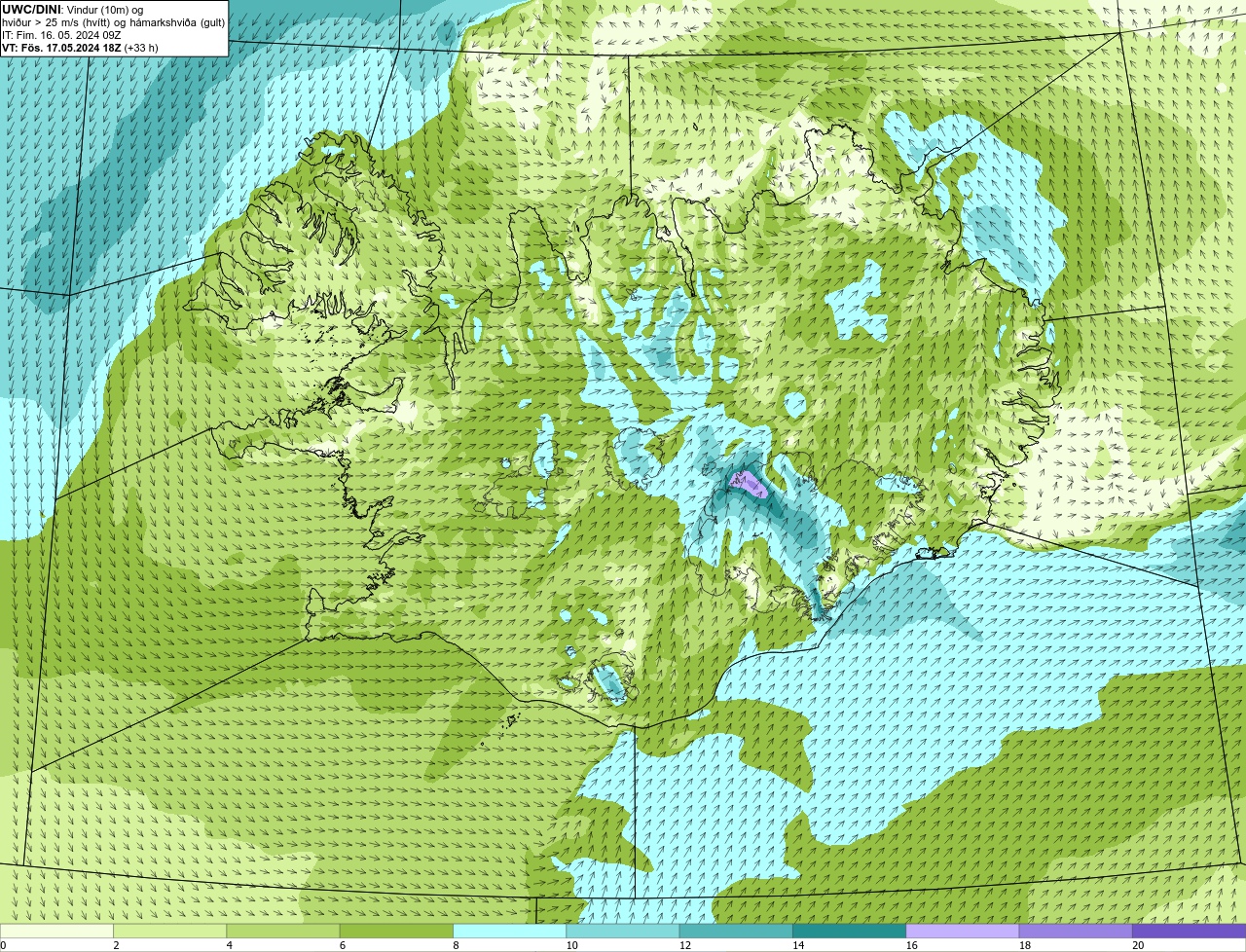1246x952 pixels.
Task: Click the 18–20 m/s purple legend swatch
Action: tap(1076, 932)
